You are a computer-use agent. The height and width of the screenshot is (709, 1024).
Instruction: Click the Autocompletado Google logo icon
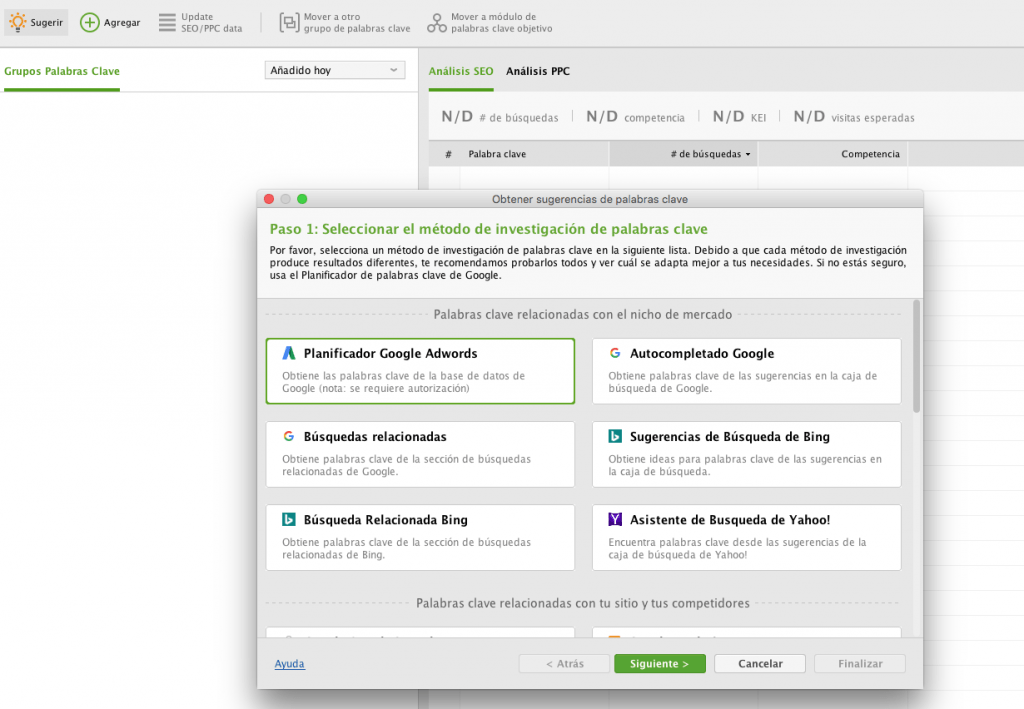(x=615, y=353)
